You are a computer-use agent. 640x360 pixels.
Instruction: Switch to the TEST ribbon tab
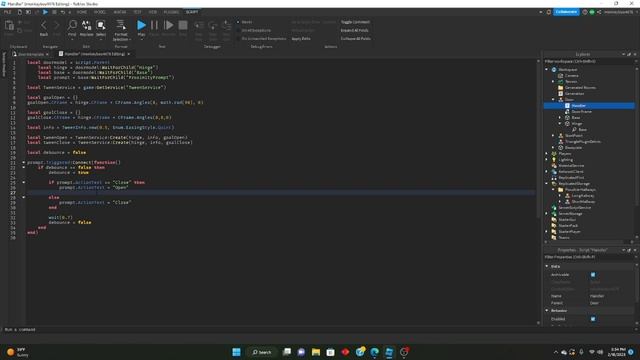(138, 12)
